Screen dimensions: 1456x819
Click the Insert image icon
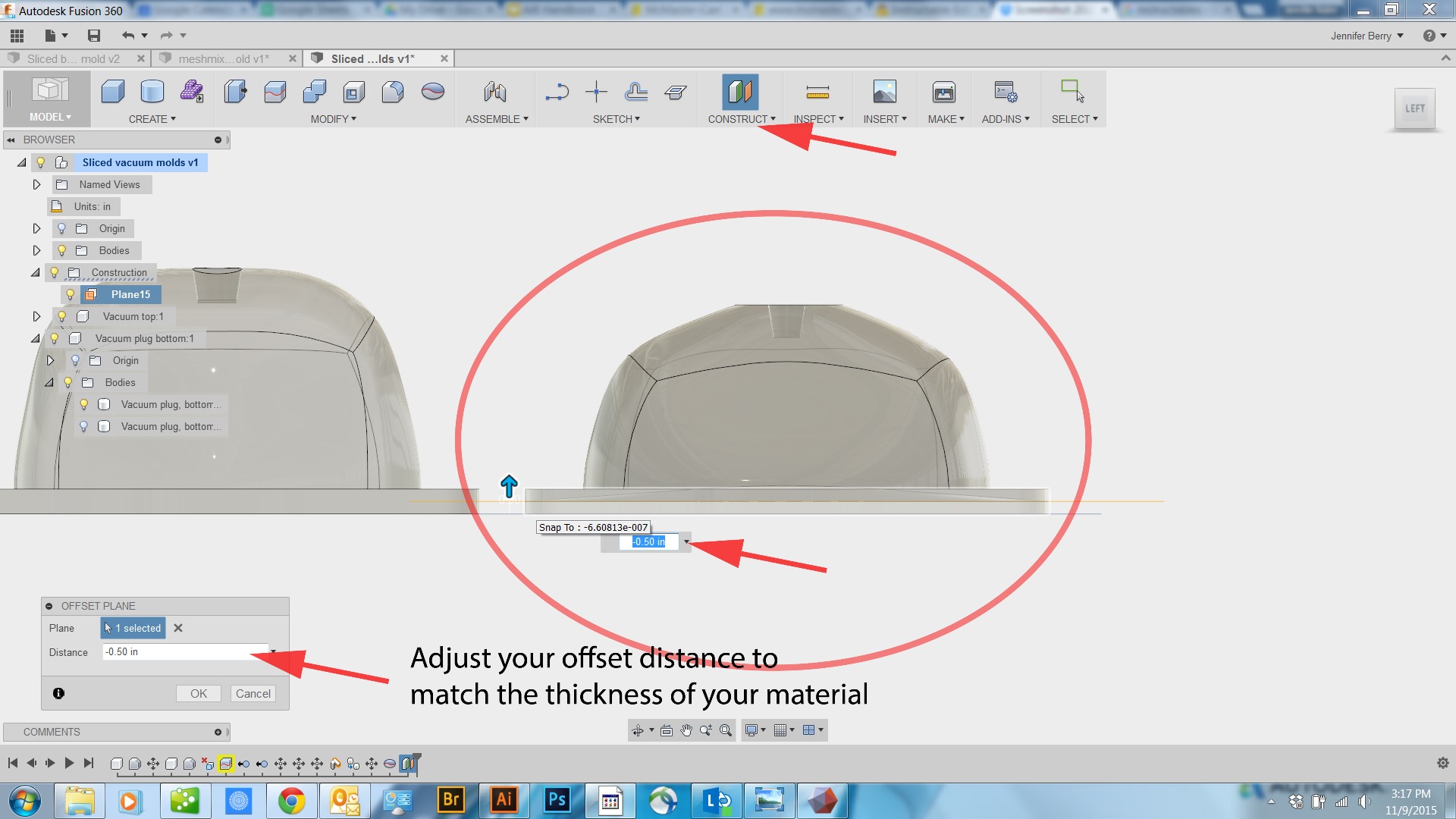pos(884,93)
